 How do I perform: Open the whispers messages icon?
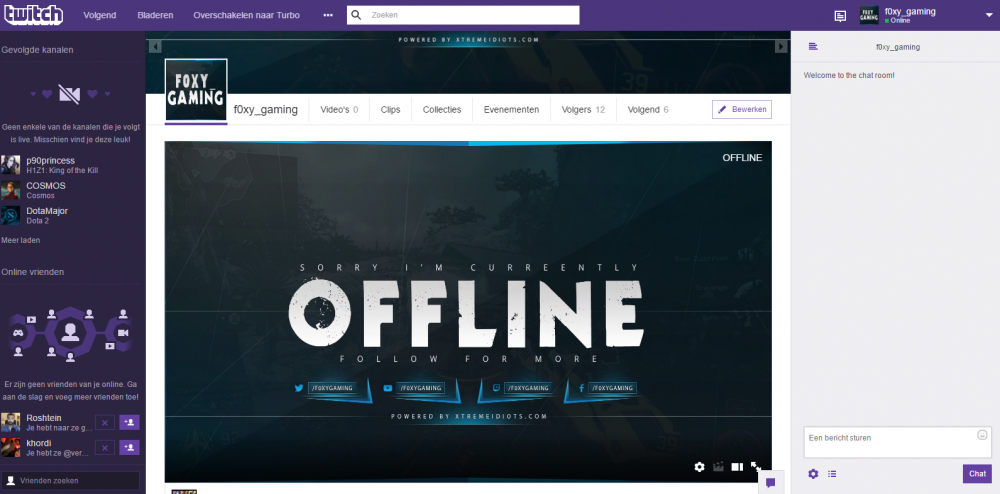tap(841, 16)
